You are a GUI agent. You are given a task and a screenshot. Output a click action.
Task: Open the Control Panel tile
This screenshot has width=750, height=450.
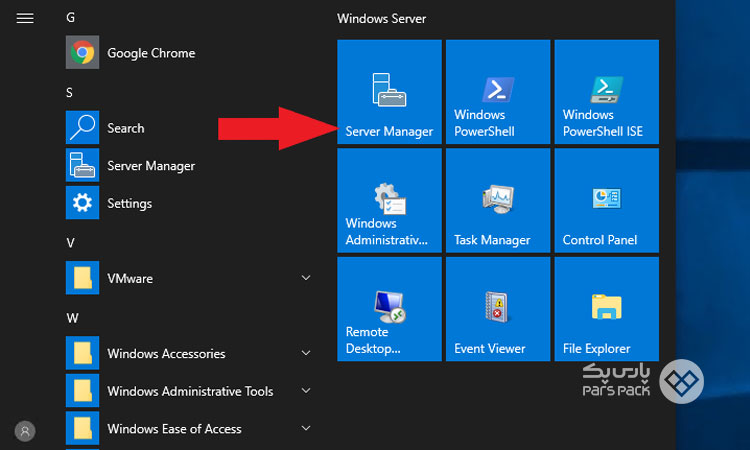pyautogui.click(x=606, y=200)
